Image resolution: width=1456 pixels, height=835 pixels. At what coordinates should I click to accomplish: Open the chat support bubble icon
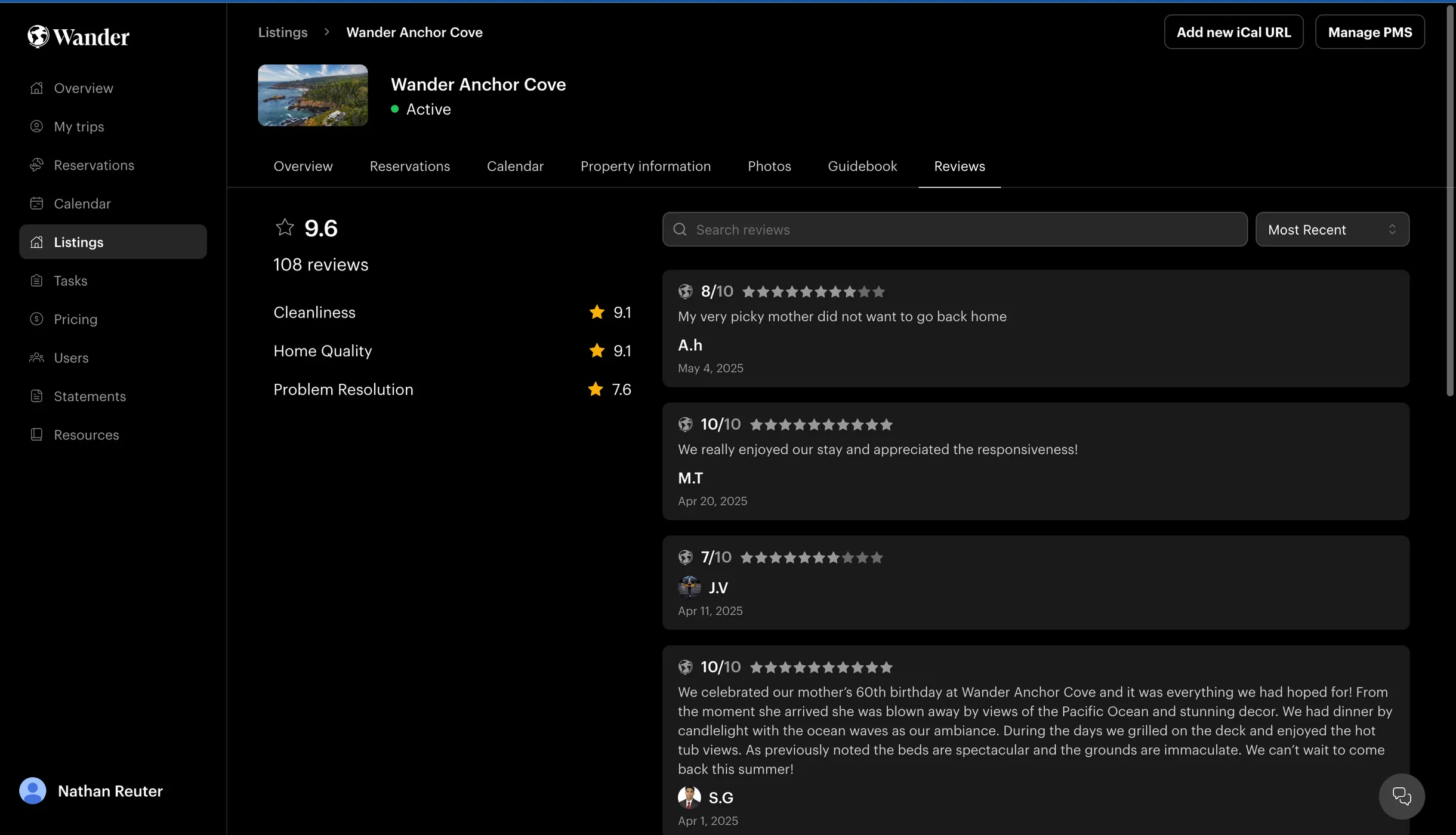point(1401,796)
